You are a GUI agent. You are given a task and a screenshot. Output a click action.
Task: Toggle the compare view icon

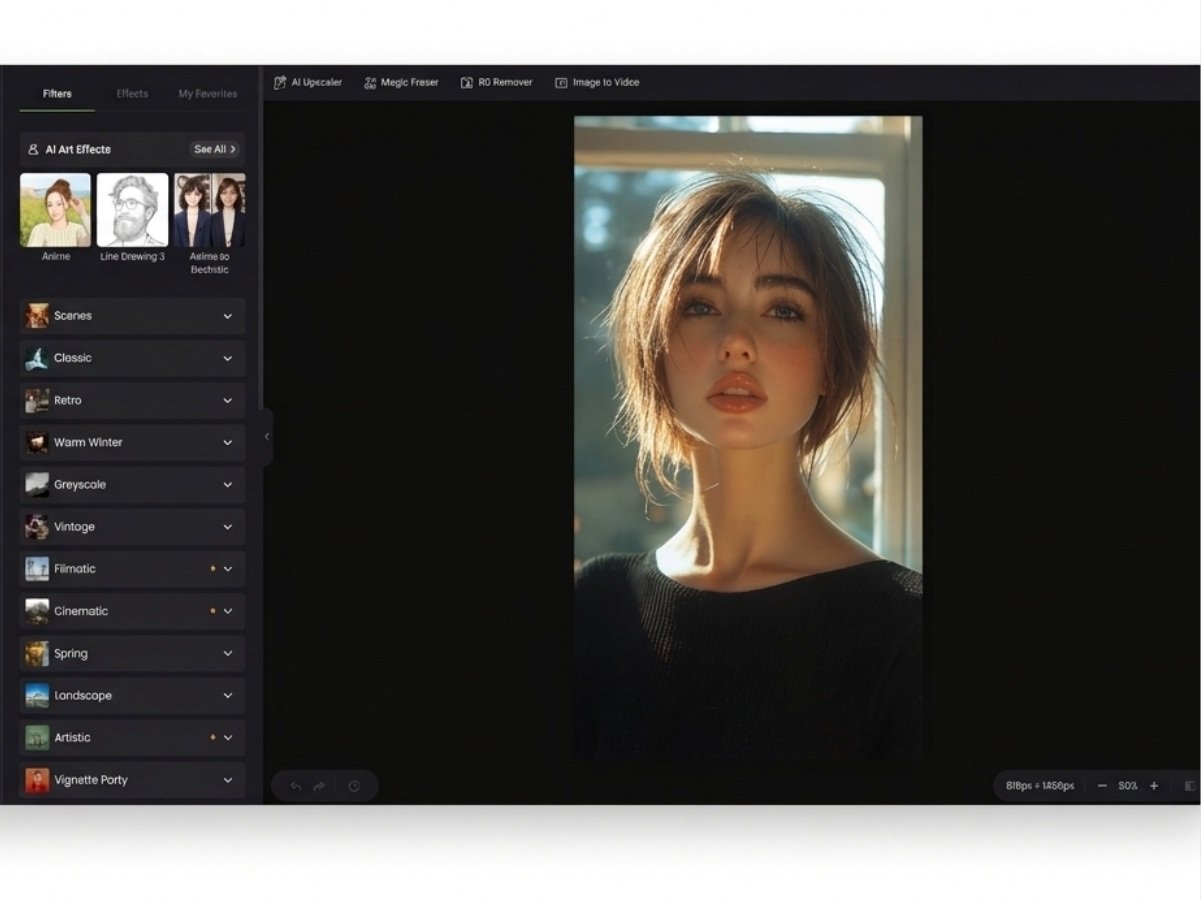click(1189, 786)
